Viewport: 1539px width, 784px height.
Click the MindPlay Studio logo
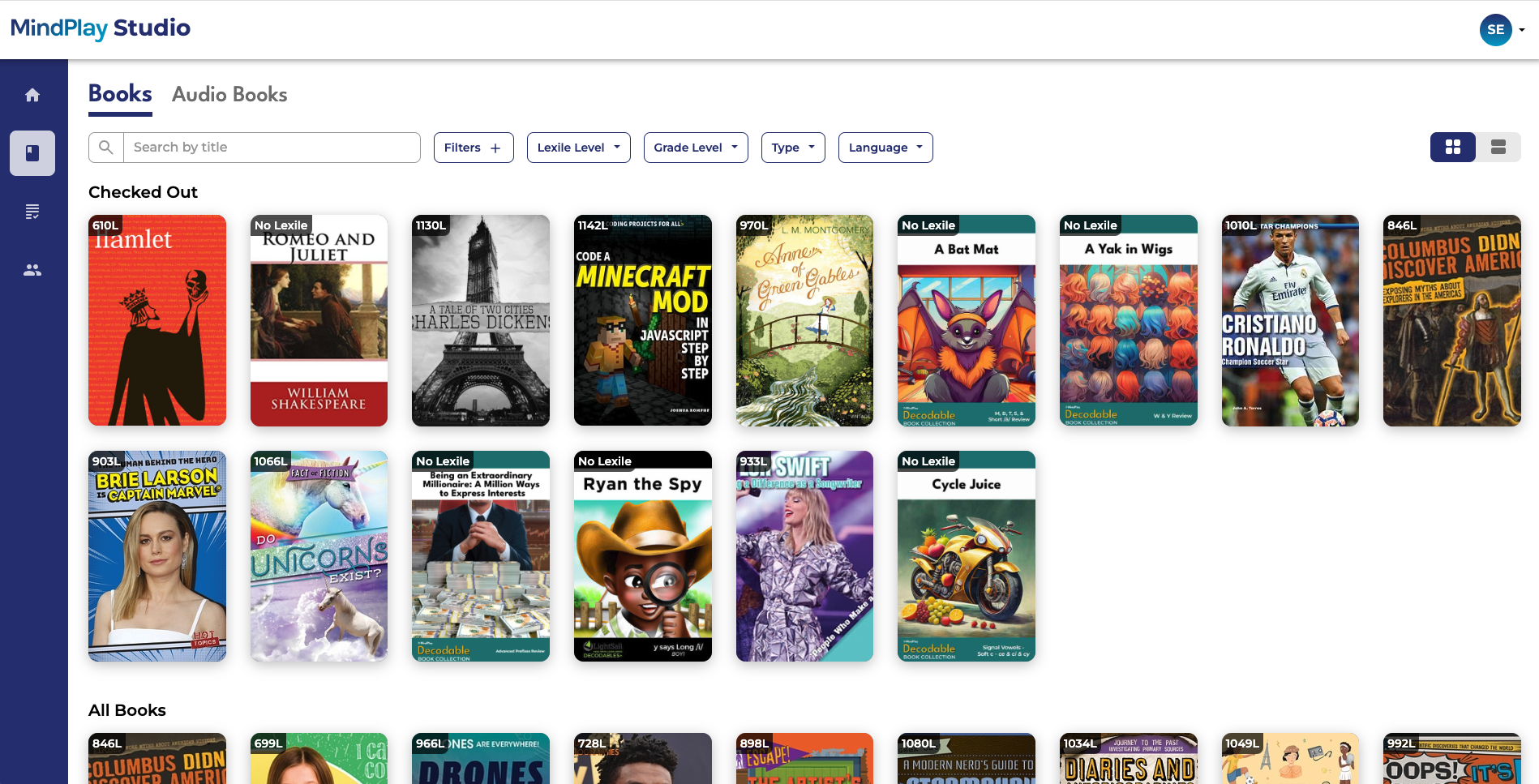(101, 28)
